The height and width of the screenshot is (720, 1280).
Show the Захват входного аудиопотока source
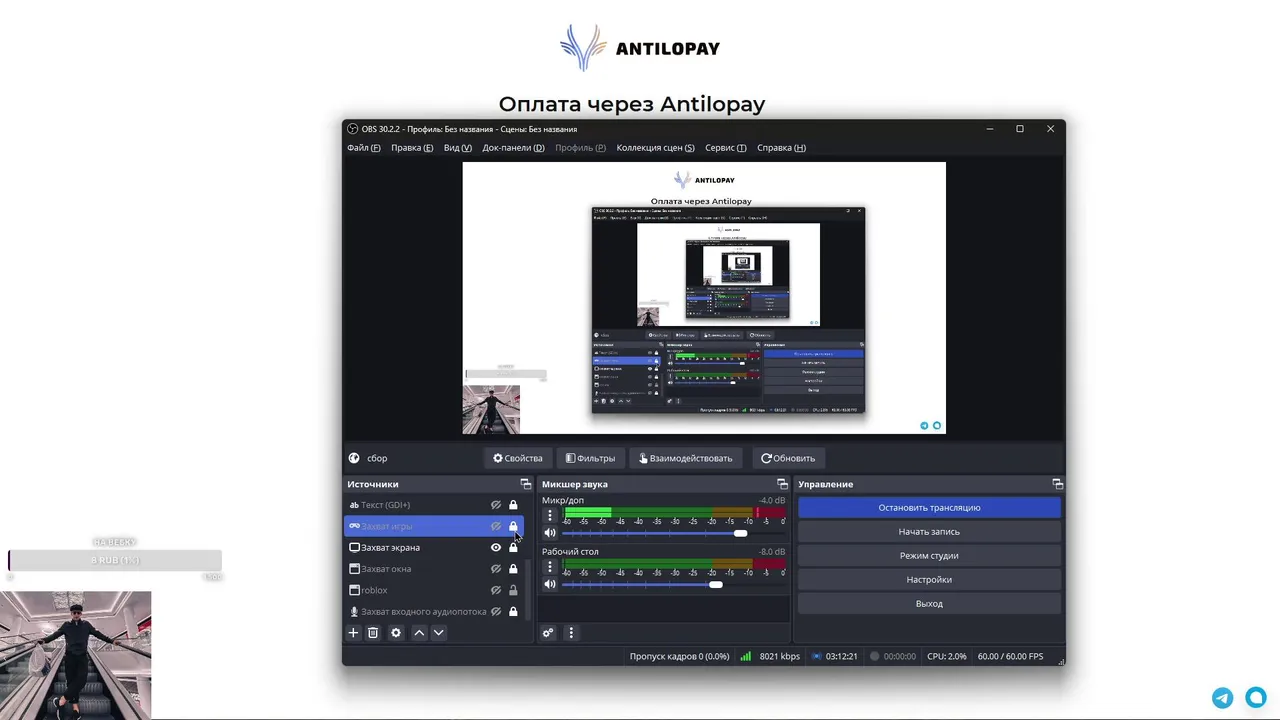point(496,612)
